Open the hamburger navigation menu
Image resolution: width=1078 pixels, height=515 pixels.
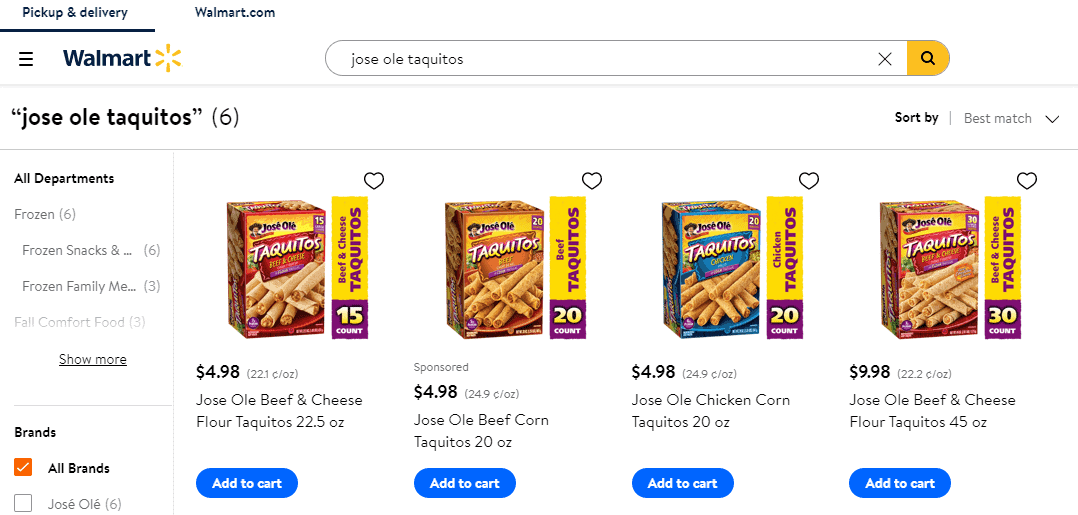26,59
